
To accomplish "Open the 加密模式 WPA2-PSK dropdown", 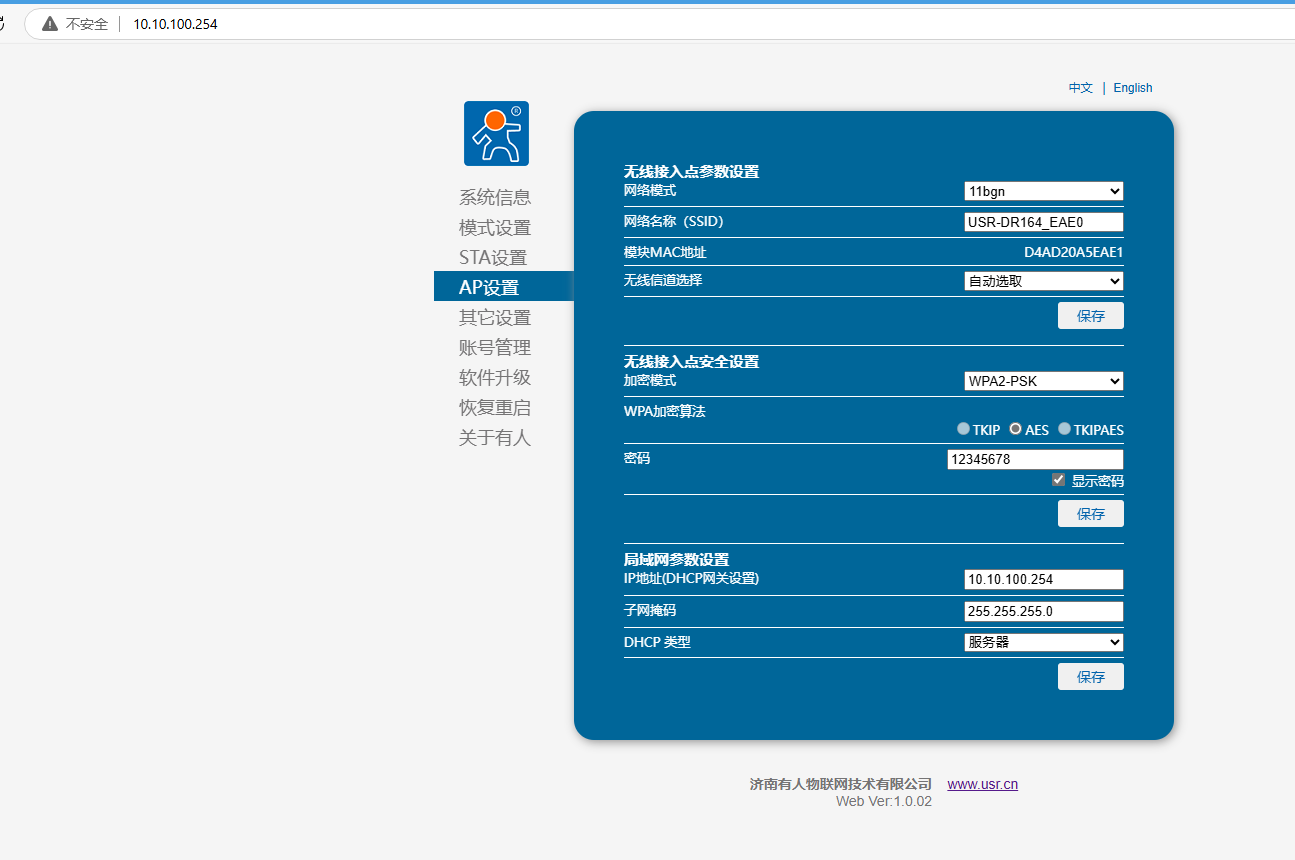I will (x=1043, y=381).
